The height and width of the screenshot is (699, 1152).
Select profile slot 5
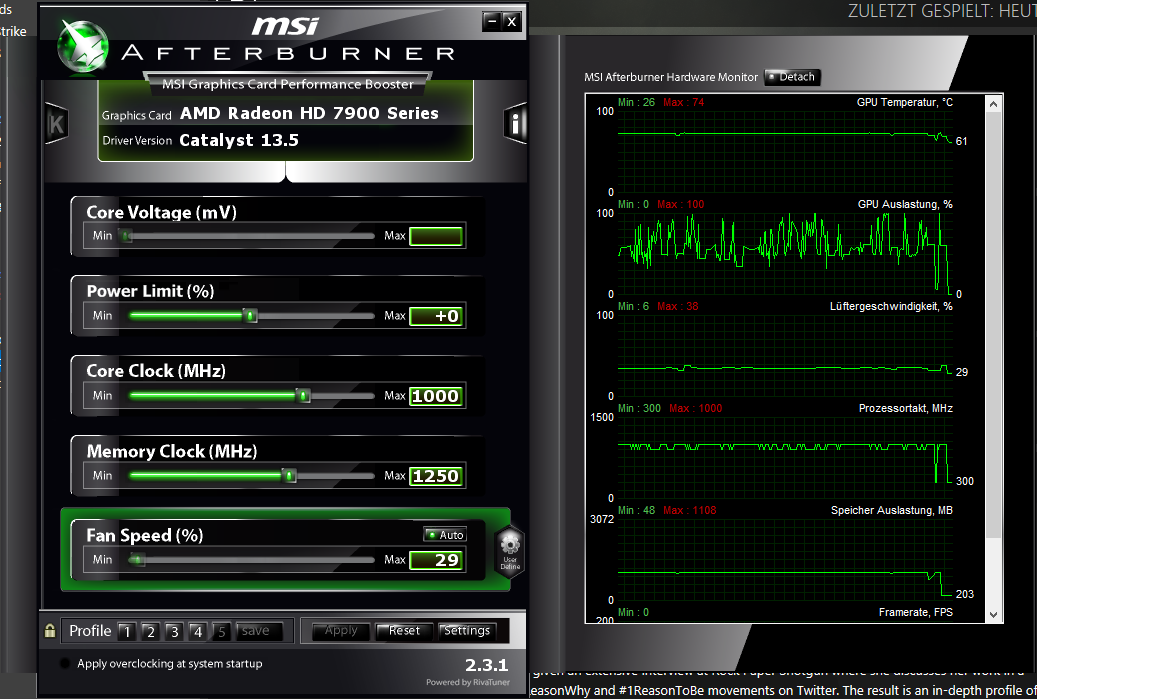(x=220, y=631)
